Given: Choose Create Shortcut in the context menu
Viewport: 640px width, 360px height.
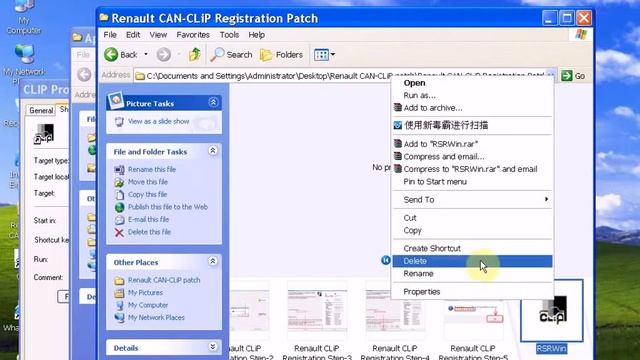Looking at the screenshot, I should point(472,248).
